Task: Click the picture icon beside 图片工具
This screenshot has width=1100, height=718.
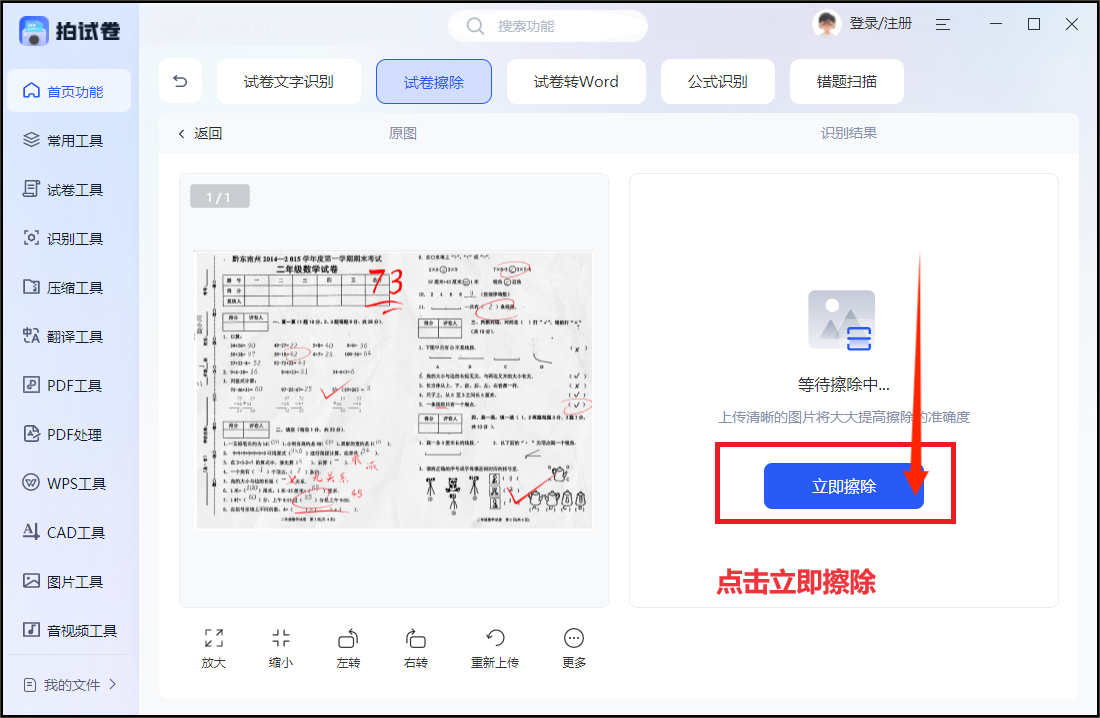Action: pyautogui.click(x=31, y=580)
